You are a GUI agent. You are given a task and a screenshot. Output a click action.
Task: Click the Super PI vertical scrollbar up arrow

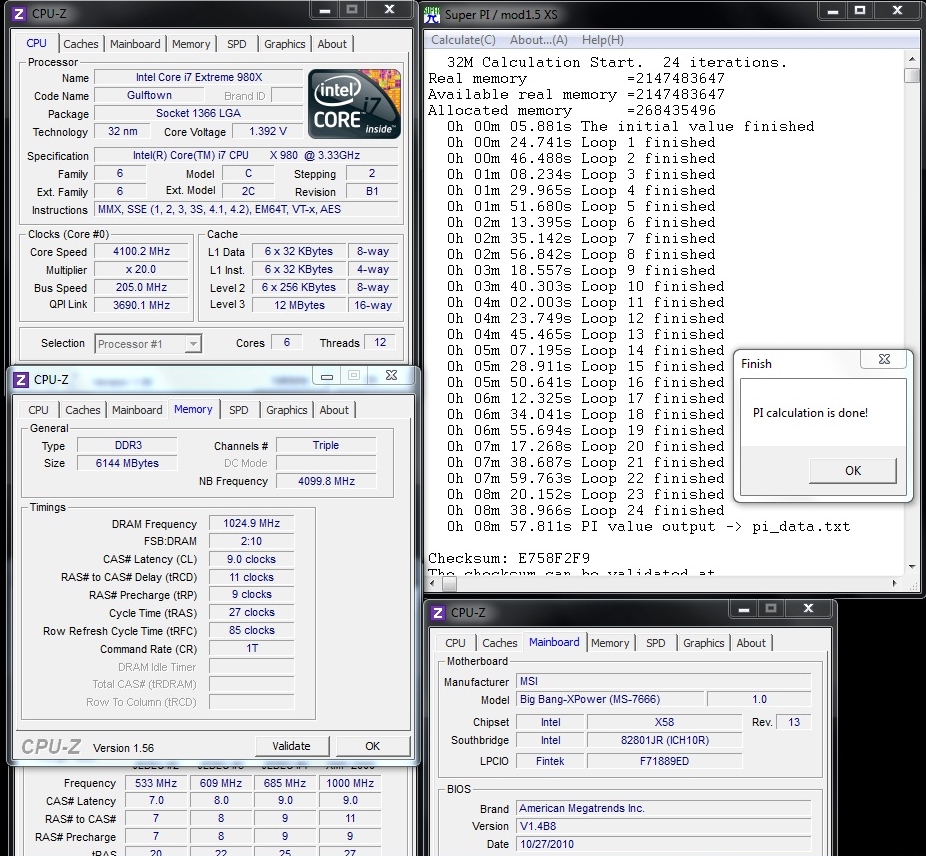pyautogui.click(x=912, y=58)
